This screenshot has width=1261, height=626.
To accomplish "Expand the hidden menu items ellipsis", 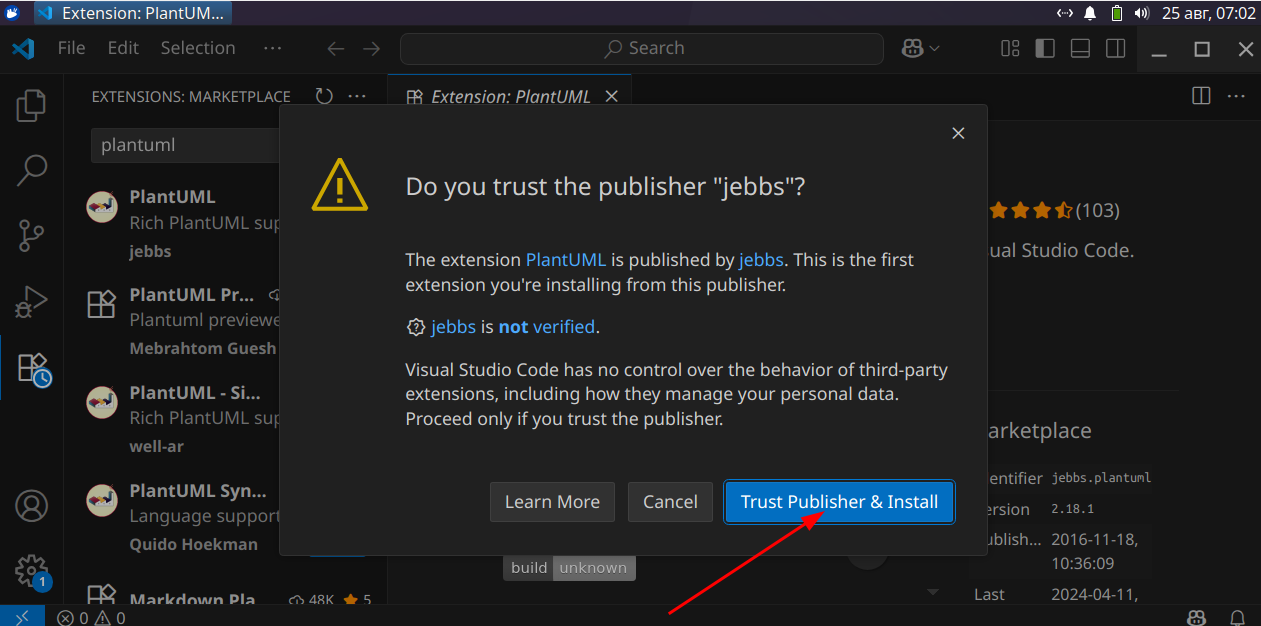I will [272, 48].
